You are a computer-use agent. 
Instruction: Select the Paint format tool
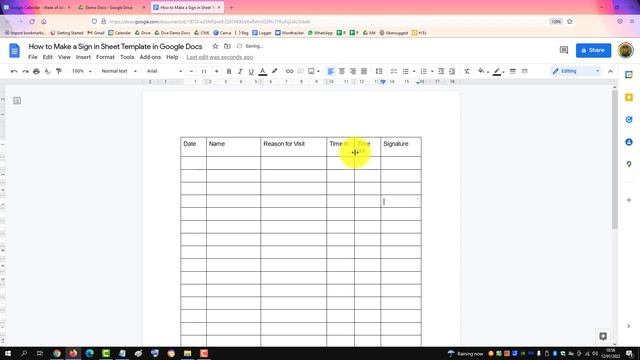click(x=59, y=71)
